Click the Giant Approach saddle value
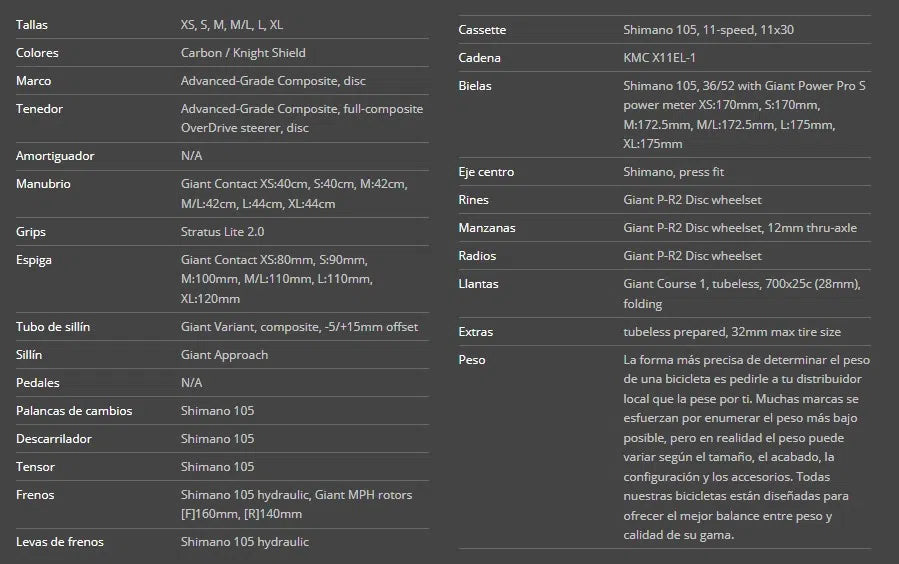This screenshot has height=564, width=899. click(x=224, y=355)
